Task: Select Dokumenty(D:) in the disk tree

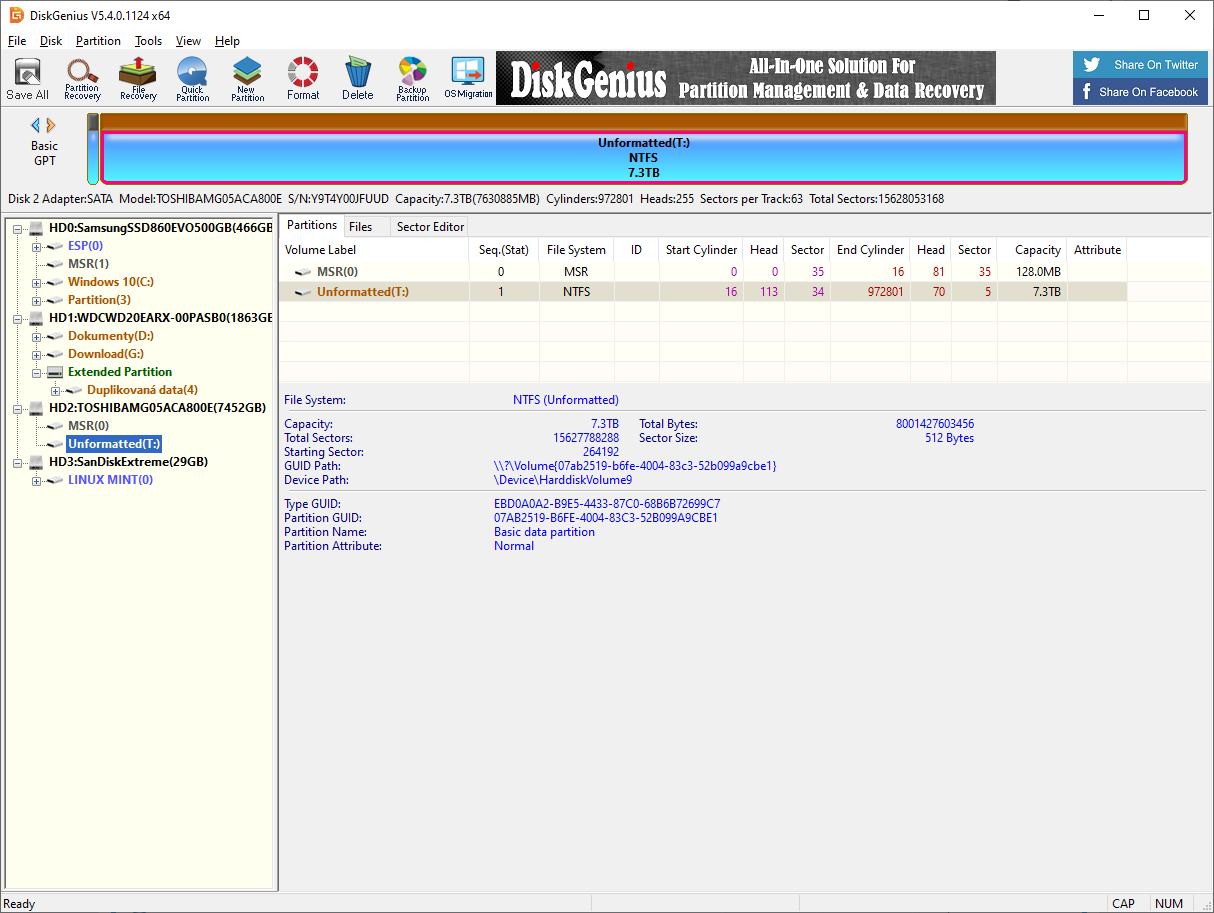Action: (110, 336)
